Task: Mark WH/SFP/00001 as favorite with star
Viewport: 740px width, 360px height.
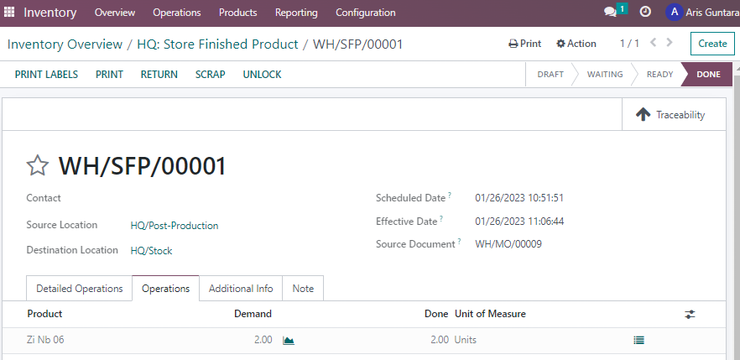Action: pos(37,166)
